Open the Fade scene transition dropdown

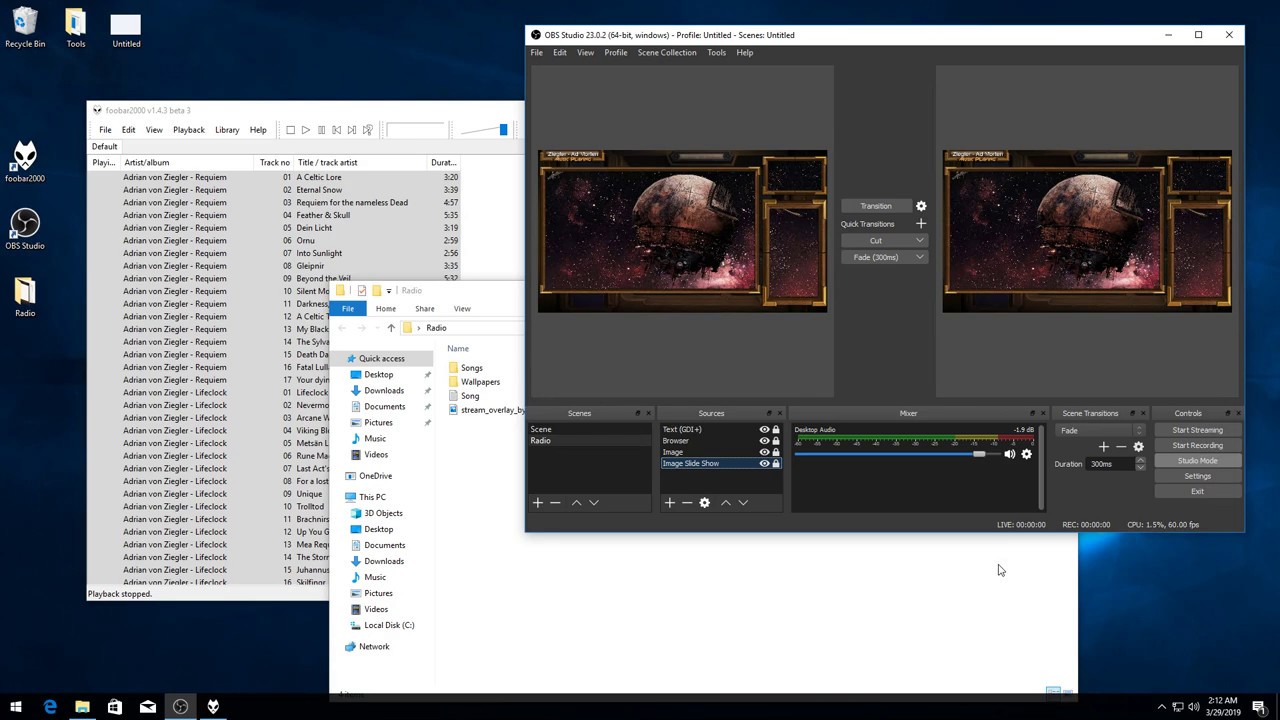(1100, 430)
